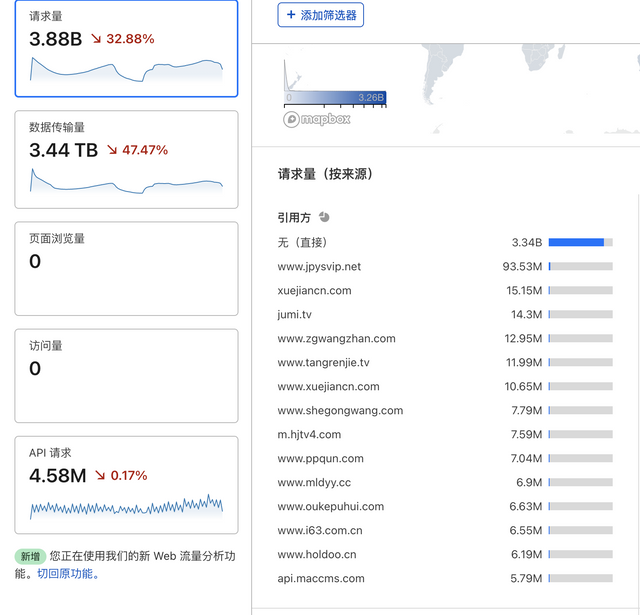Select the www.jpysvip.net referrer entry
This screenshot has height=615, width=640.
(319, 266)
